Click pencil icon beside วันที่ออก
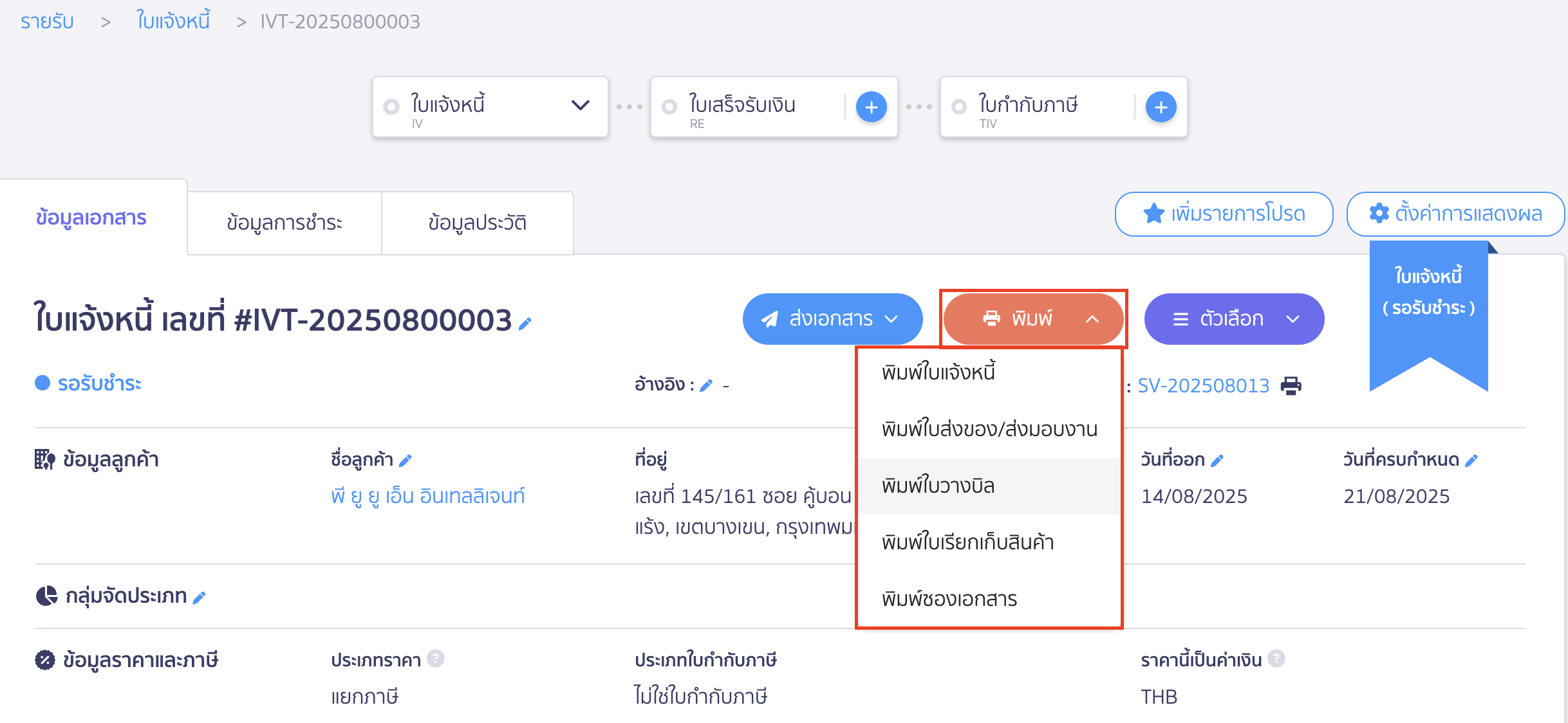Screen dimensions: 1568x723 tap(1217, 461)
